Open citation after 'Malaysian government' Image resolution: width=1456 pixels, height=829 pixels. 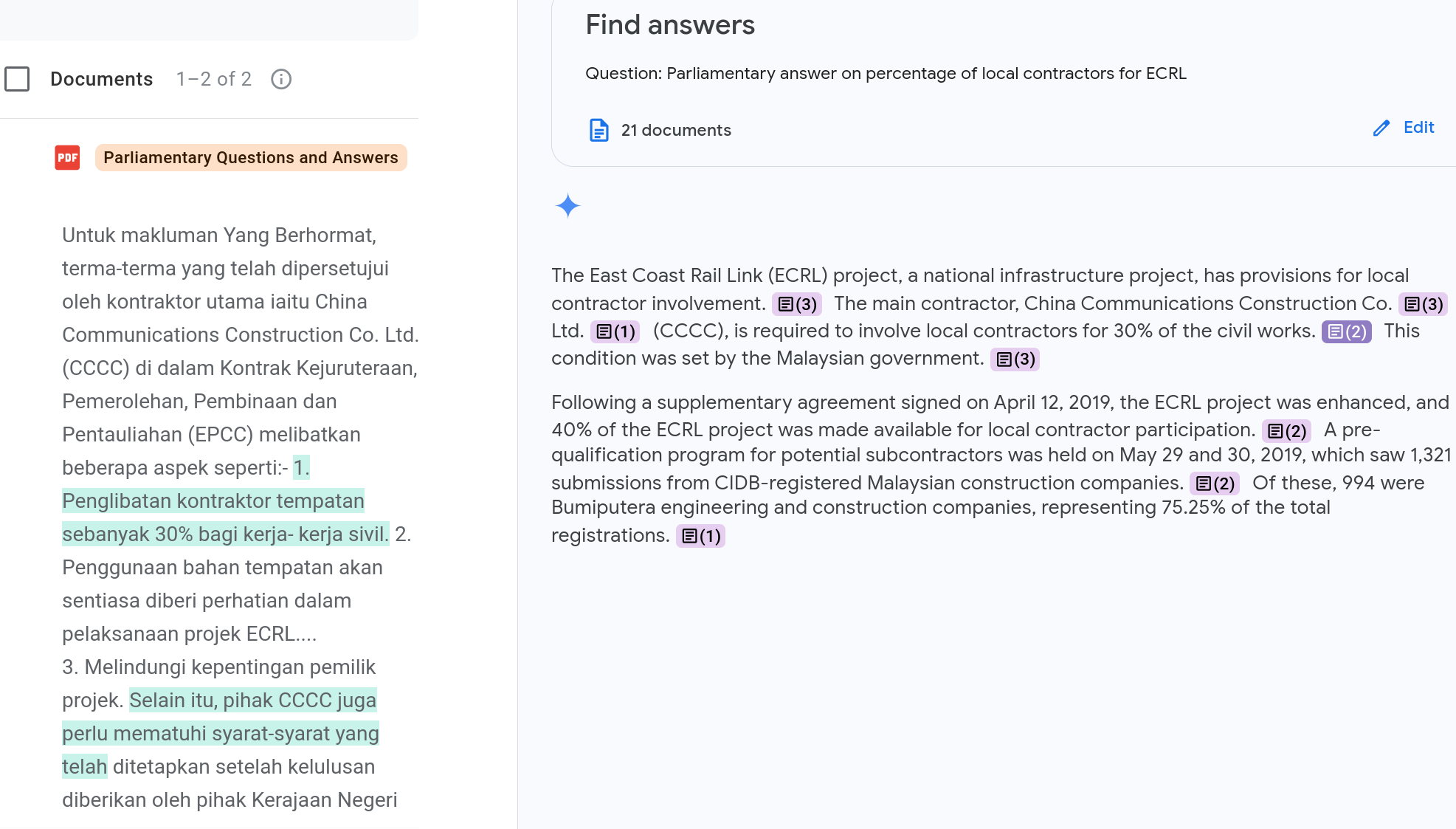(1015, 360)
